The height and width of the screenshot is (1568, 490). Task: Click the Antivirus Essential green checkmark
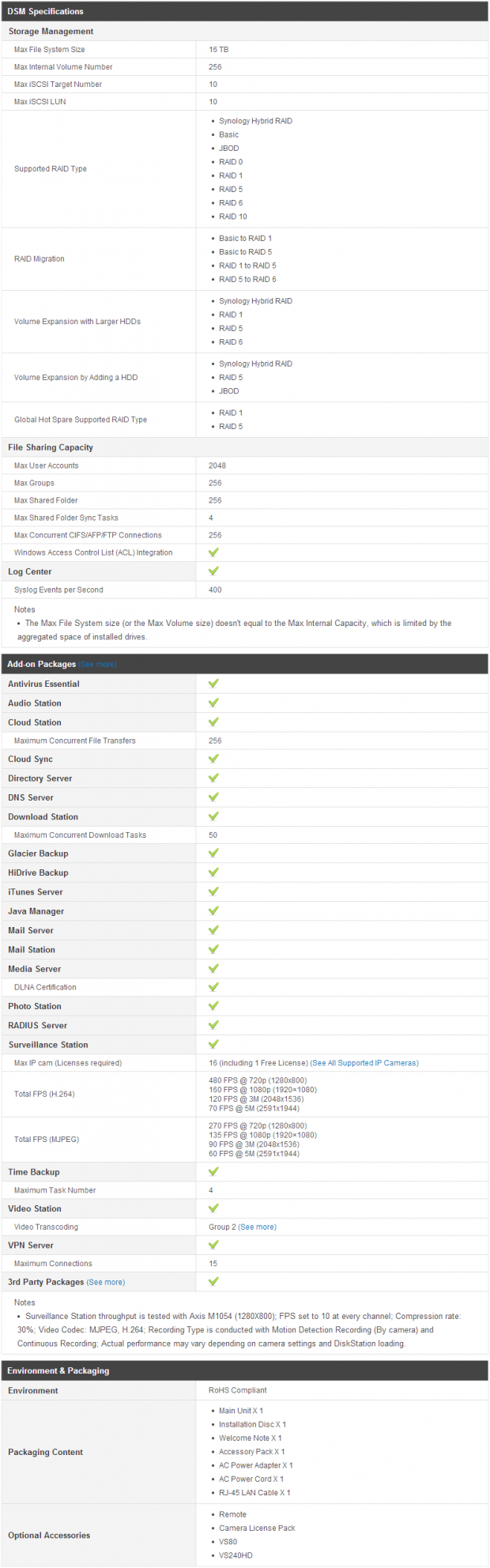coord(213,684)
